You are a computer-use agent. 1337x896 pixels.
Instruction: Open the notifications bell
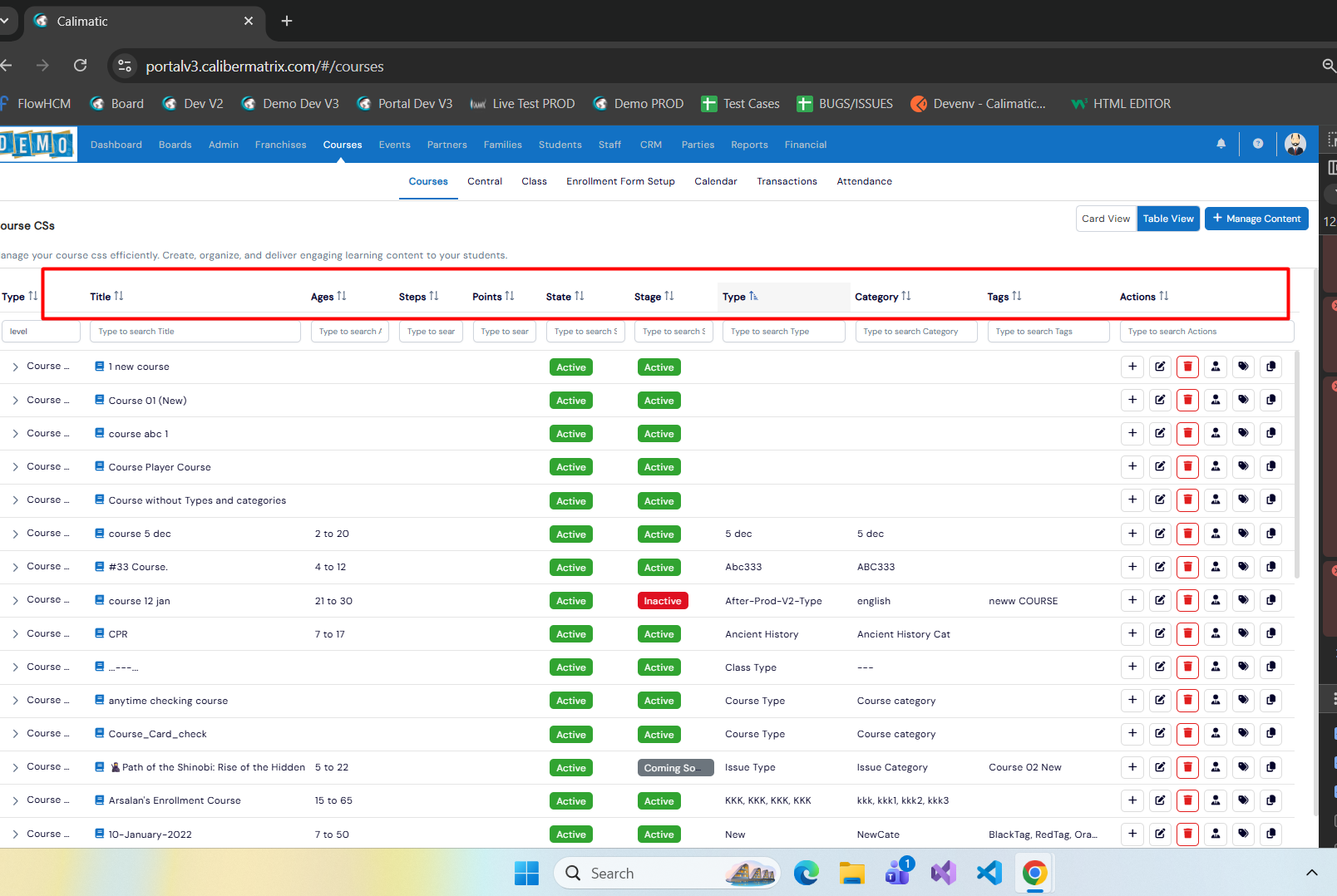coord(1221,144)
